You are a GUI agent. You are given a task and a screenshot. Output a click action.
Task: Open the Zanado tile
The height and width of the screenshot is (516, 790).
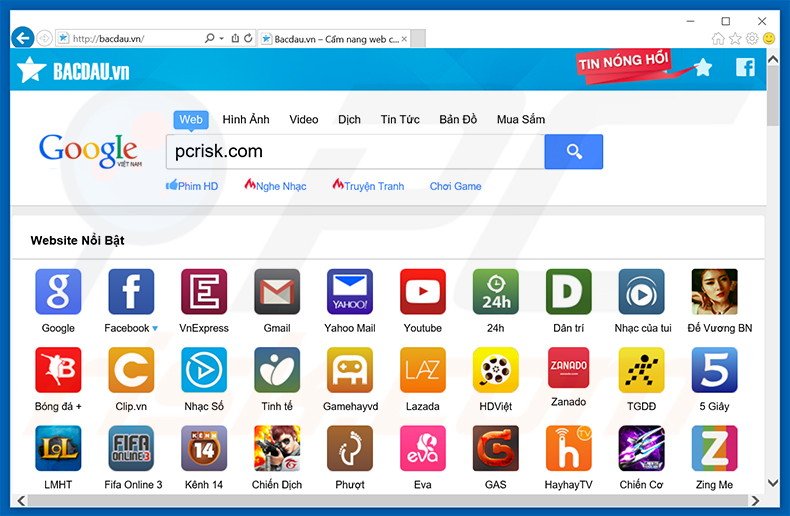(x=568, y=367)
